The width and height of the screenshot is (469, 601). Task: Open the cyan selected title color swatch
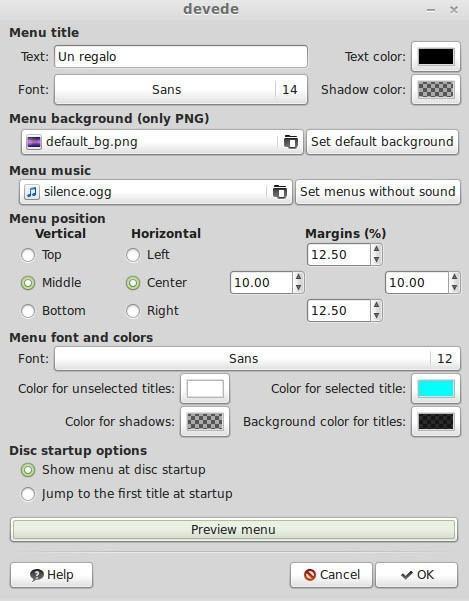tap(436, 389)
